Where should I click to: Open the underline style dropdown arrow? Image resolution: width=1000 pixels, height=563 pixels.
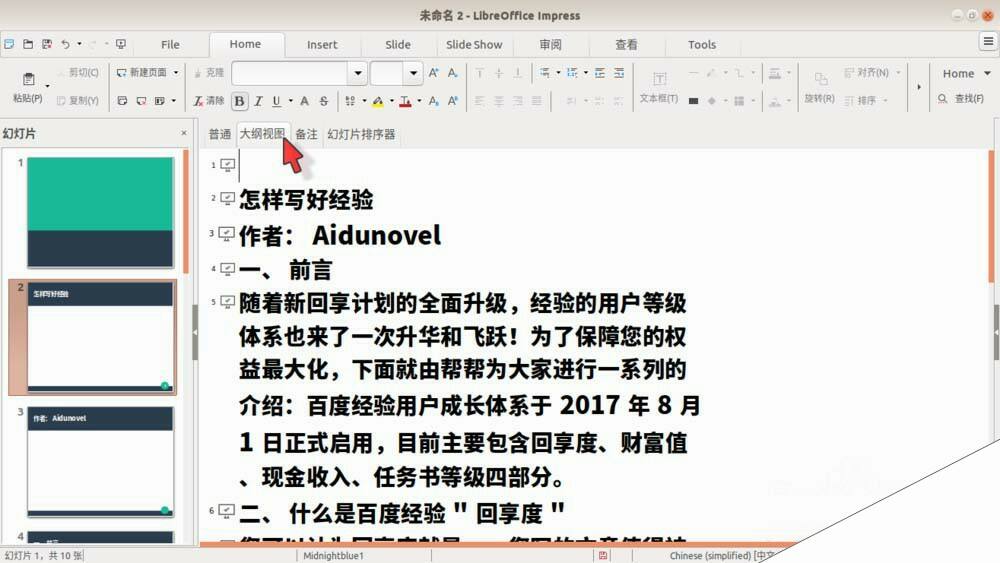pos(291,101)
